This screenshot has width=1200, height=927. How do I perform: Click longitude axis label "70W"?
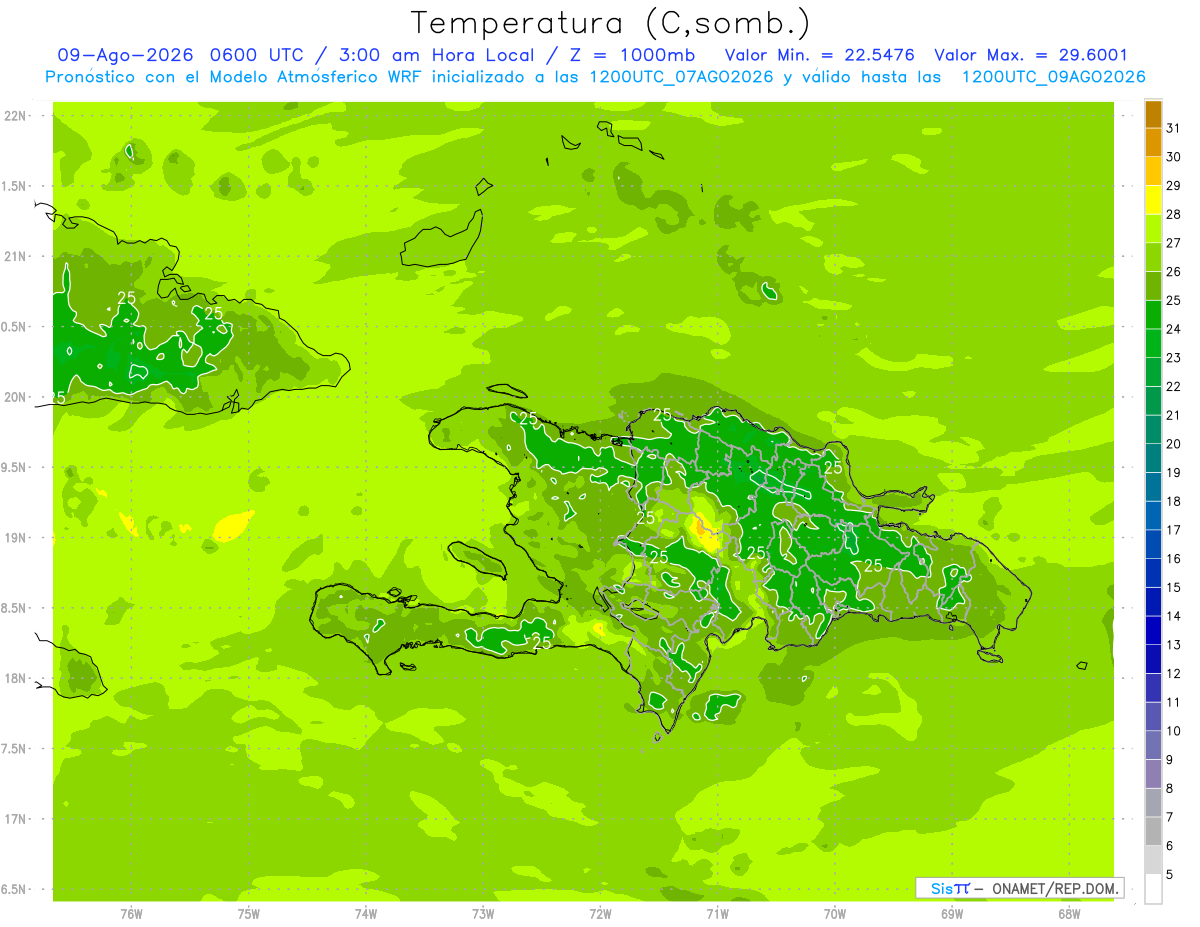(x=835, y=913)
